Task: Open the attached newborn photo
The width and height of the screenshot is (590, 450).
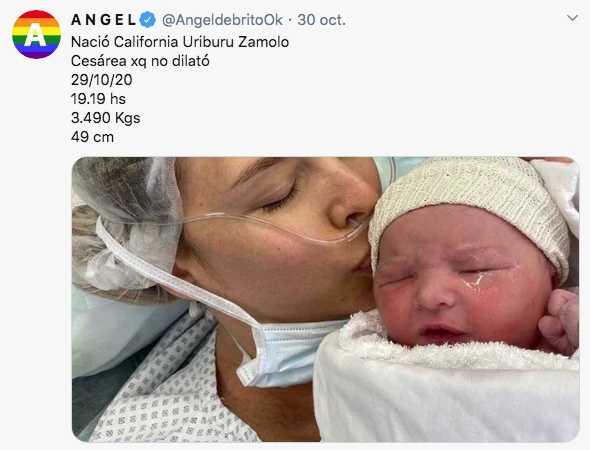Action: tap(325, 299)
